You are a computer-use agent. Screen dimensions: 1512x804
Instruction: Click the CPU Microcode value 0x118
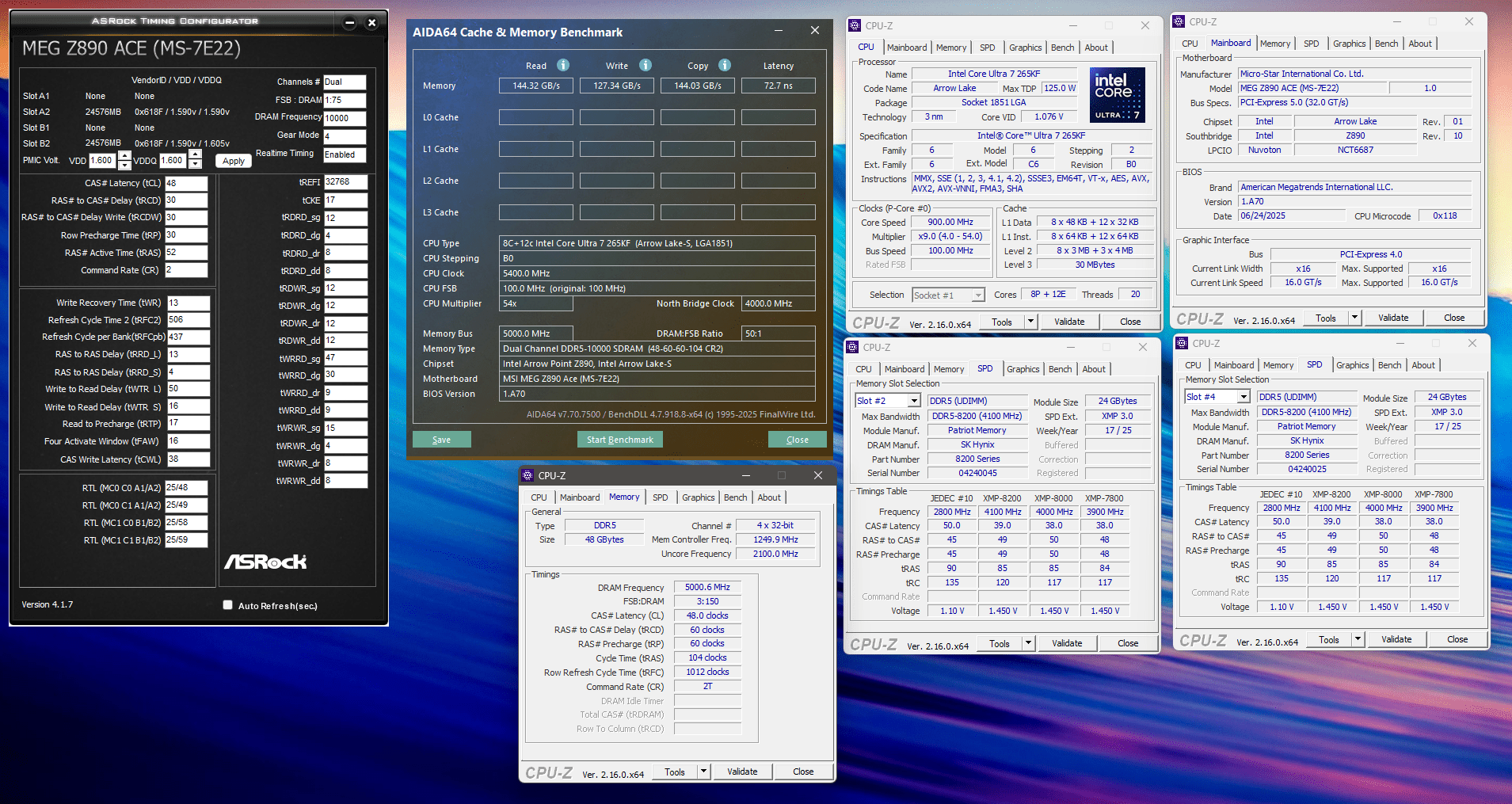[x=1445, y=215]
